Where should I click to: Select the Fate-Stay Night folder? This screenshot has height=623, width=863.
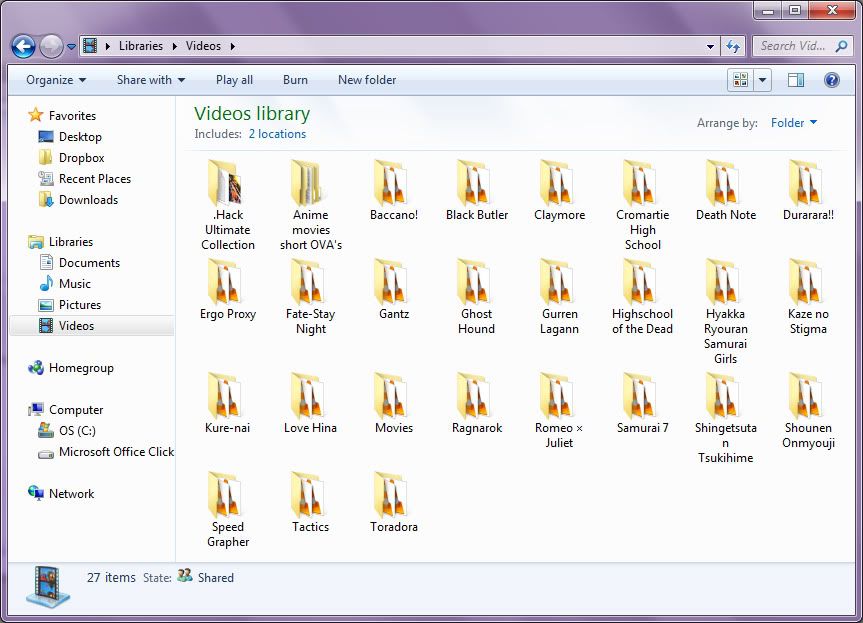(311, 297)
